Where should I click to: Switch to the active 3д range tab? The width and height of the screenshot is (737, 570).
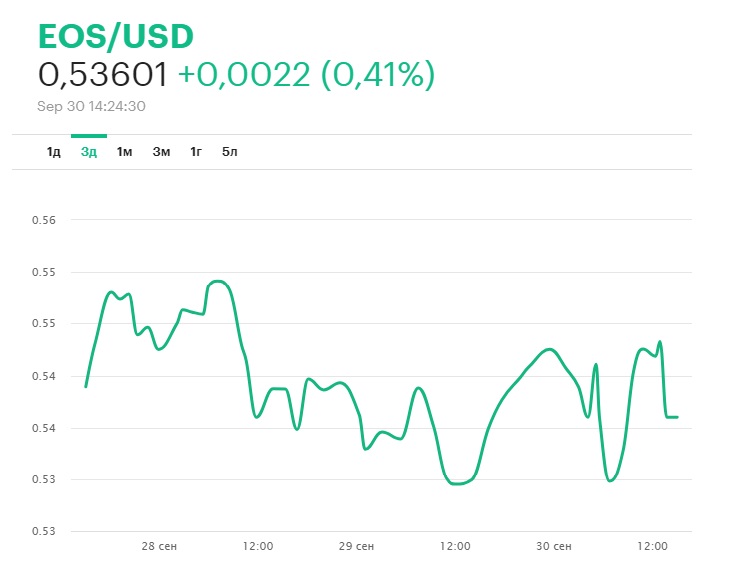89,152
